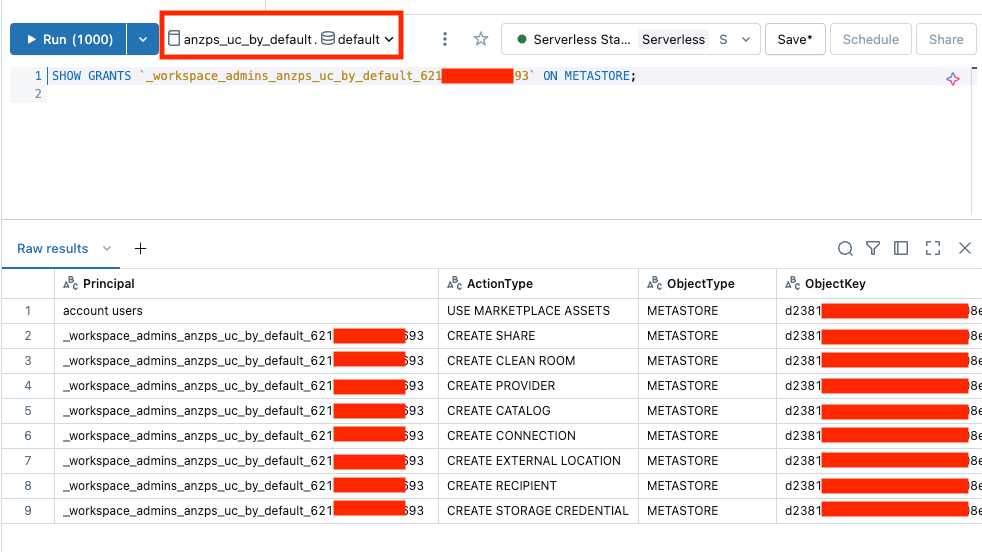
Task: Click row number 5 in the results
Action: [28, 411]
